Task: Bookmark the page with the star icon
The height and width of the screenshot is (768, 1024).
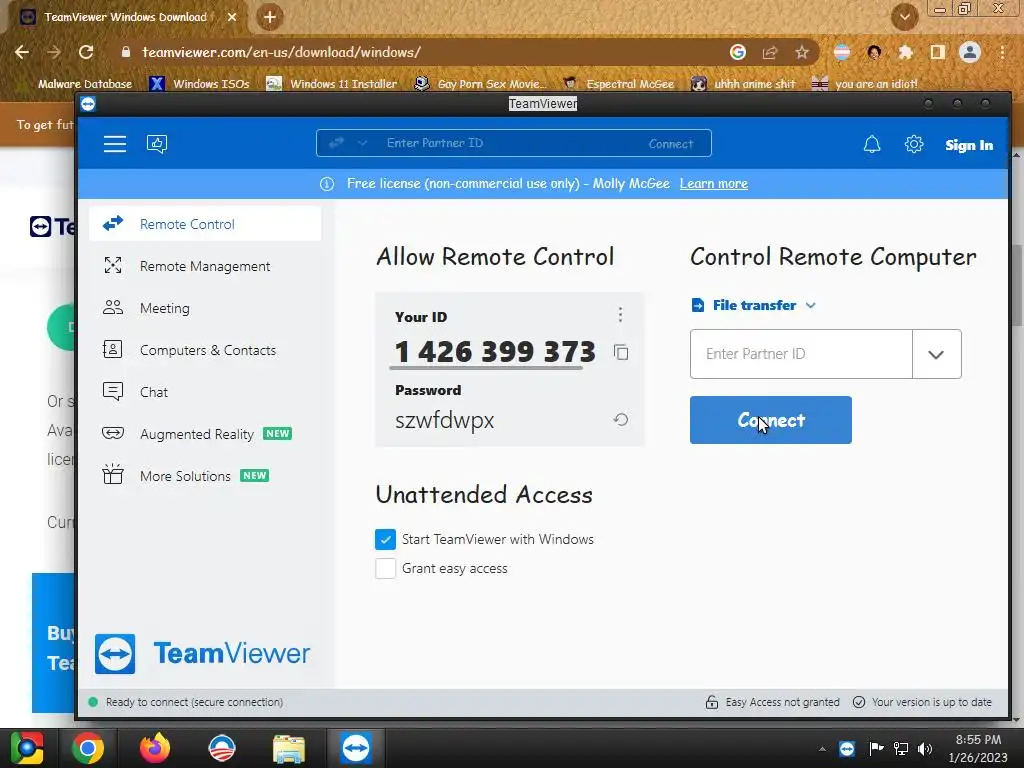Action: (x=802, y=52)
